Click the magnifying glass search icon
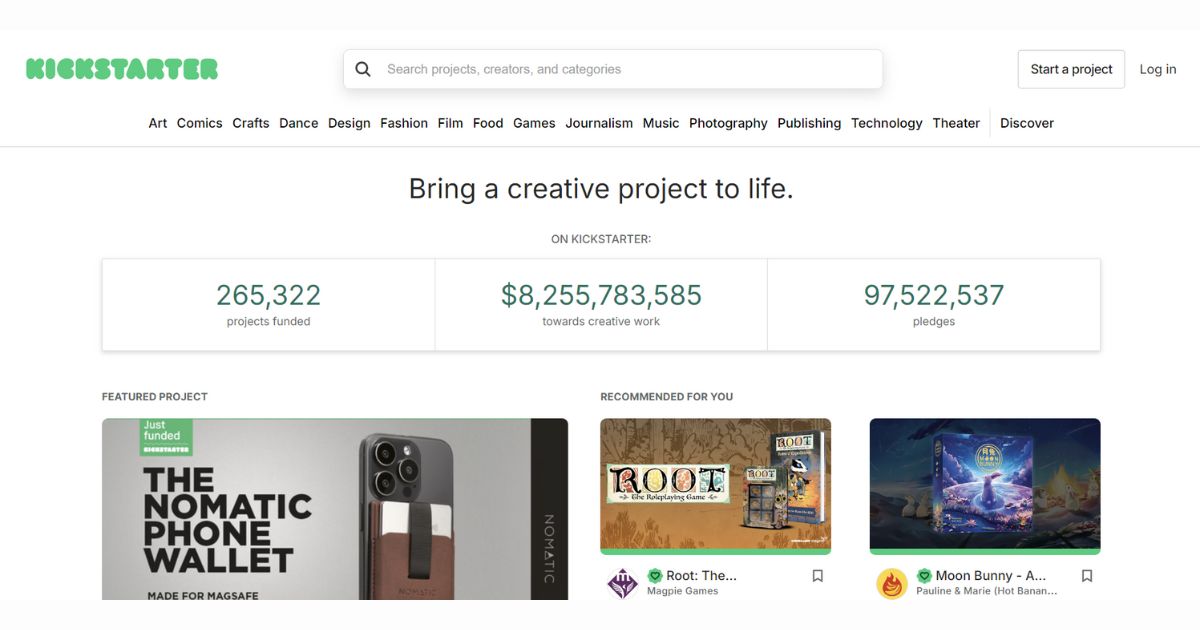This screenshot has height=630, width=1200. (363, 68)
